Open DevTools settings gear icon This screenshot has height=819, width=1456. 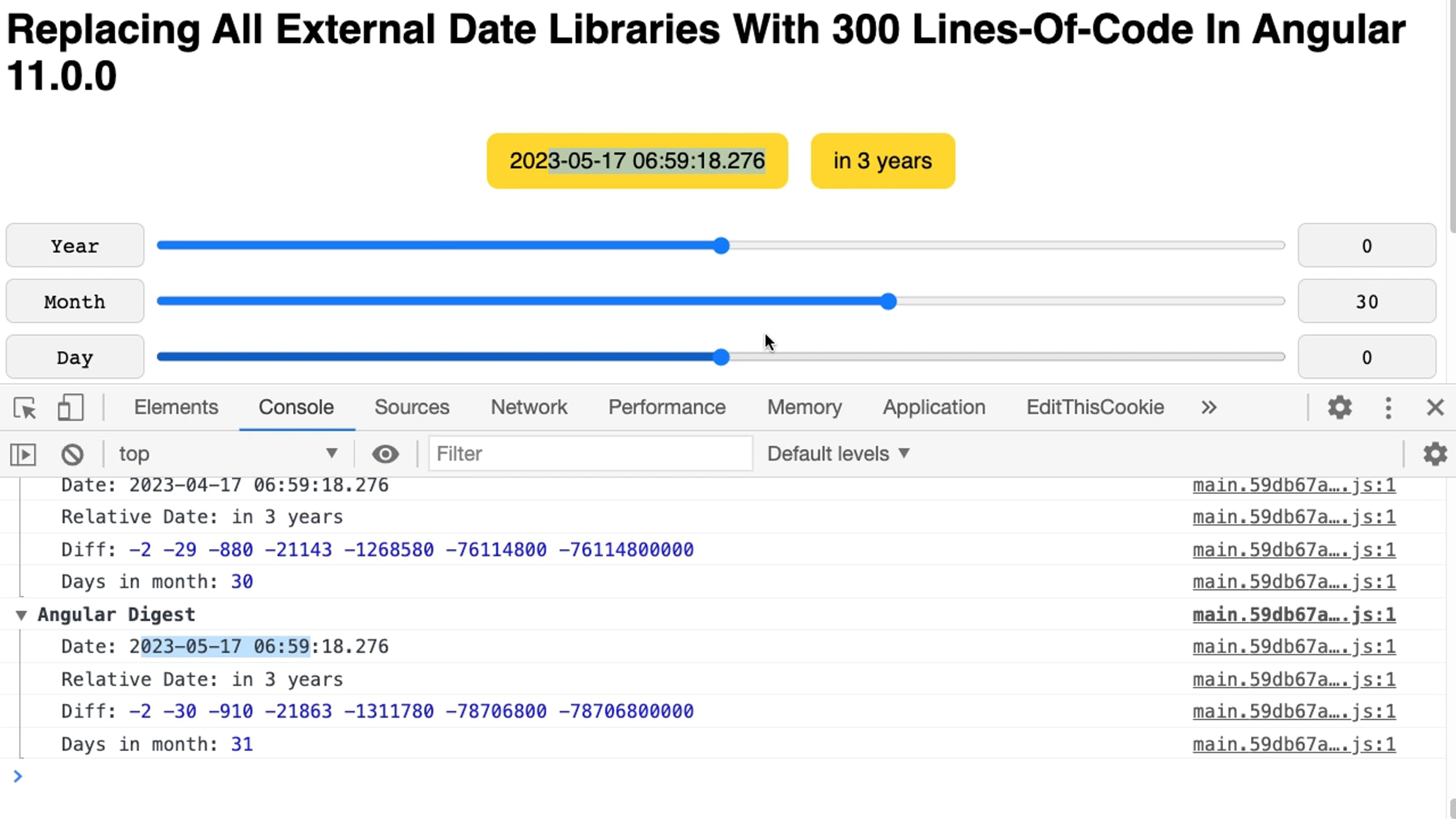(1340, 408)
